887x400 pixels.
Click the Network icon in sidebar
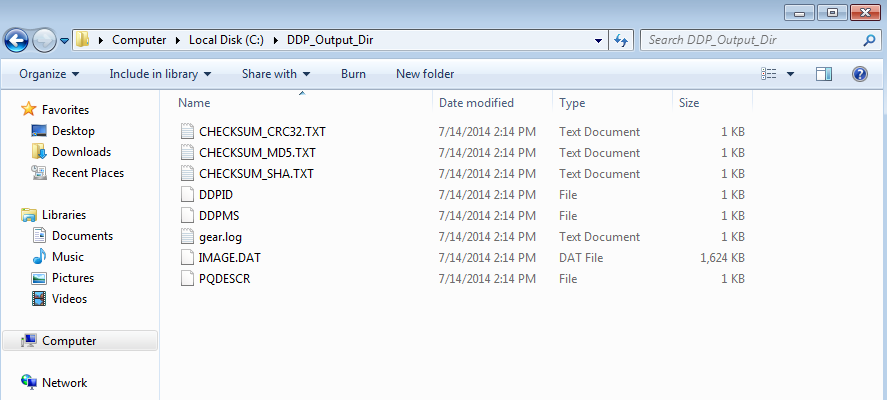point(29,383)
